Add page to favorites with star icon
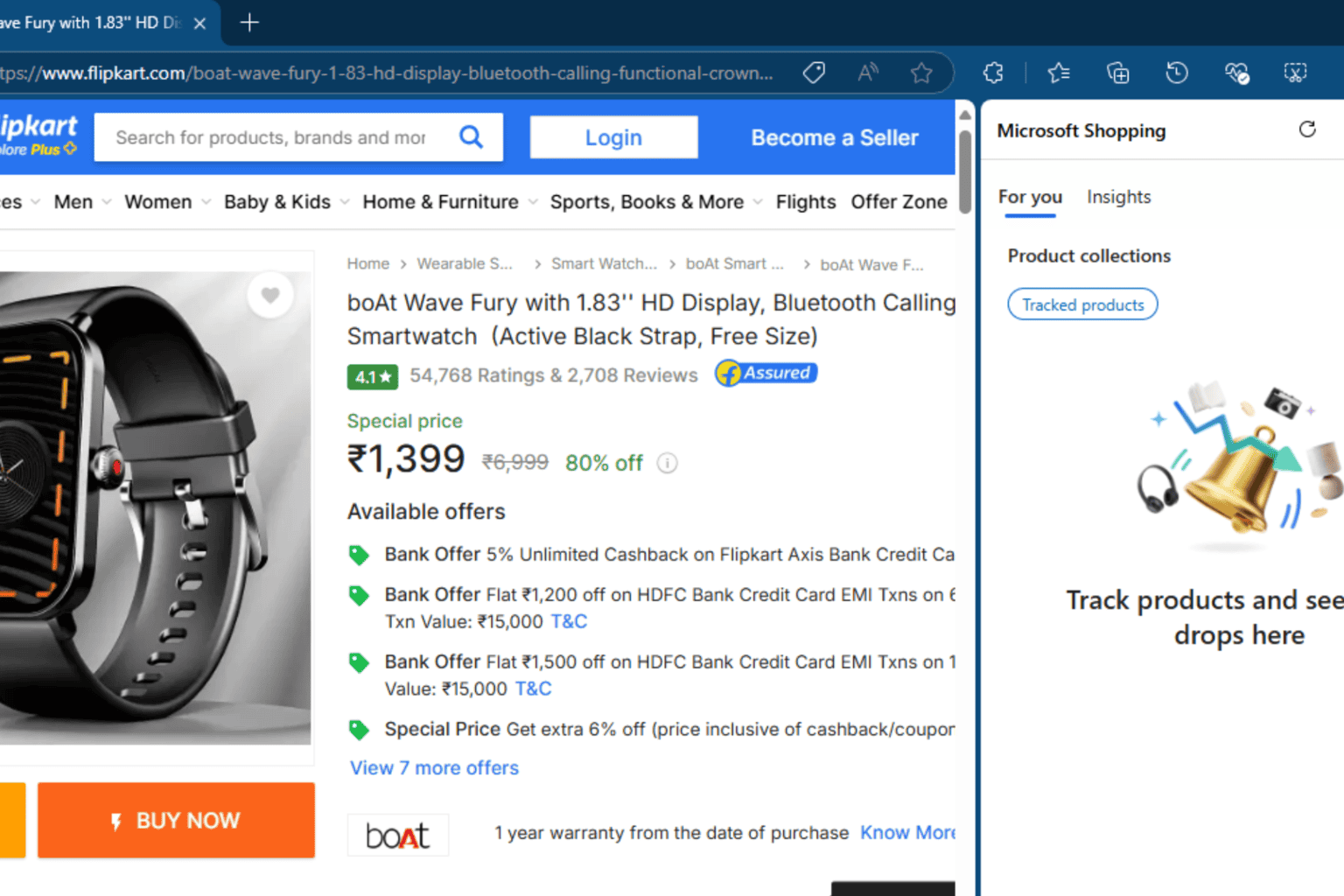 click(921, 73)
